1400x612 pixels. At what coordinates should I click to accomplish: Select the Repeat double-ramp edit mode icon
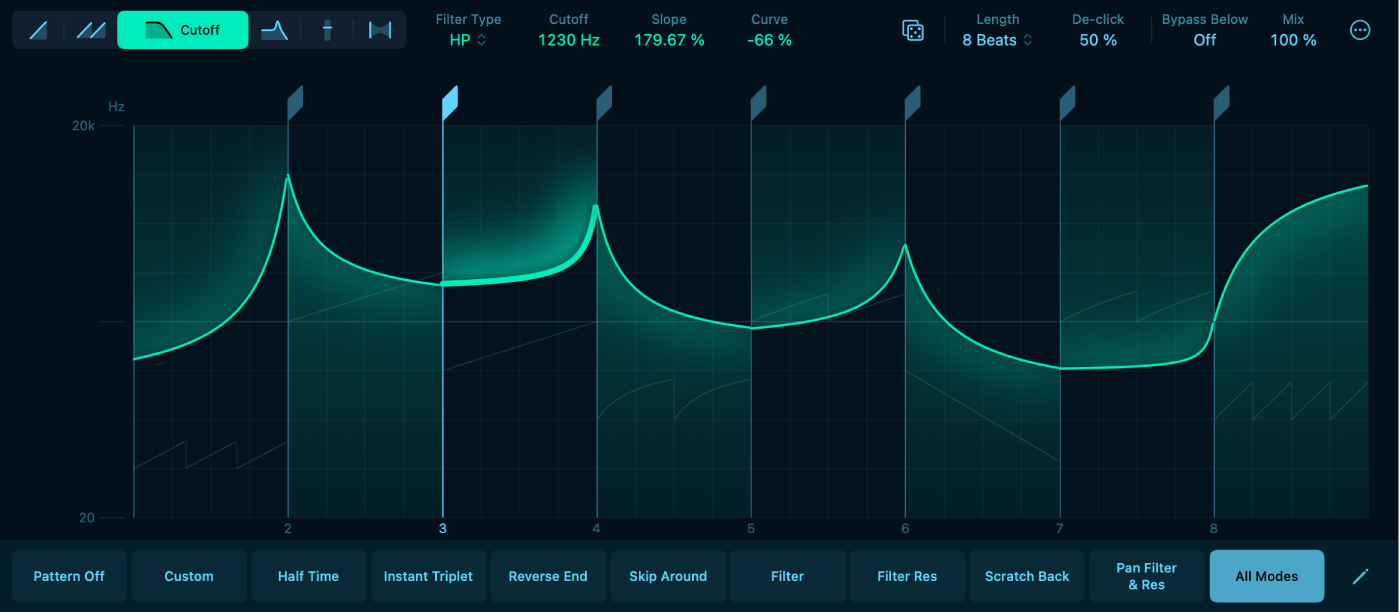91,30
